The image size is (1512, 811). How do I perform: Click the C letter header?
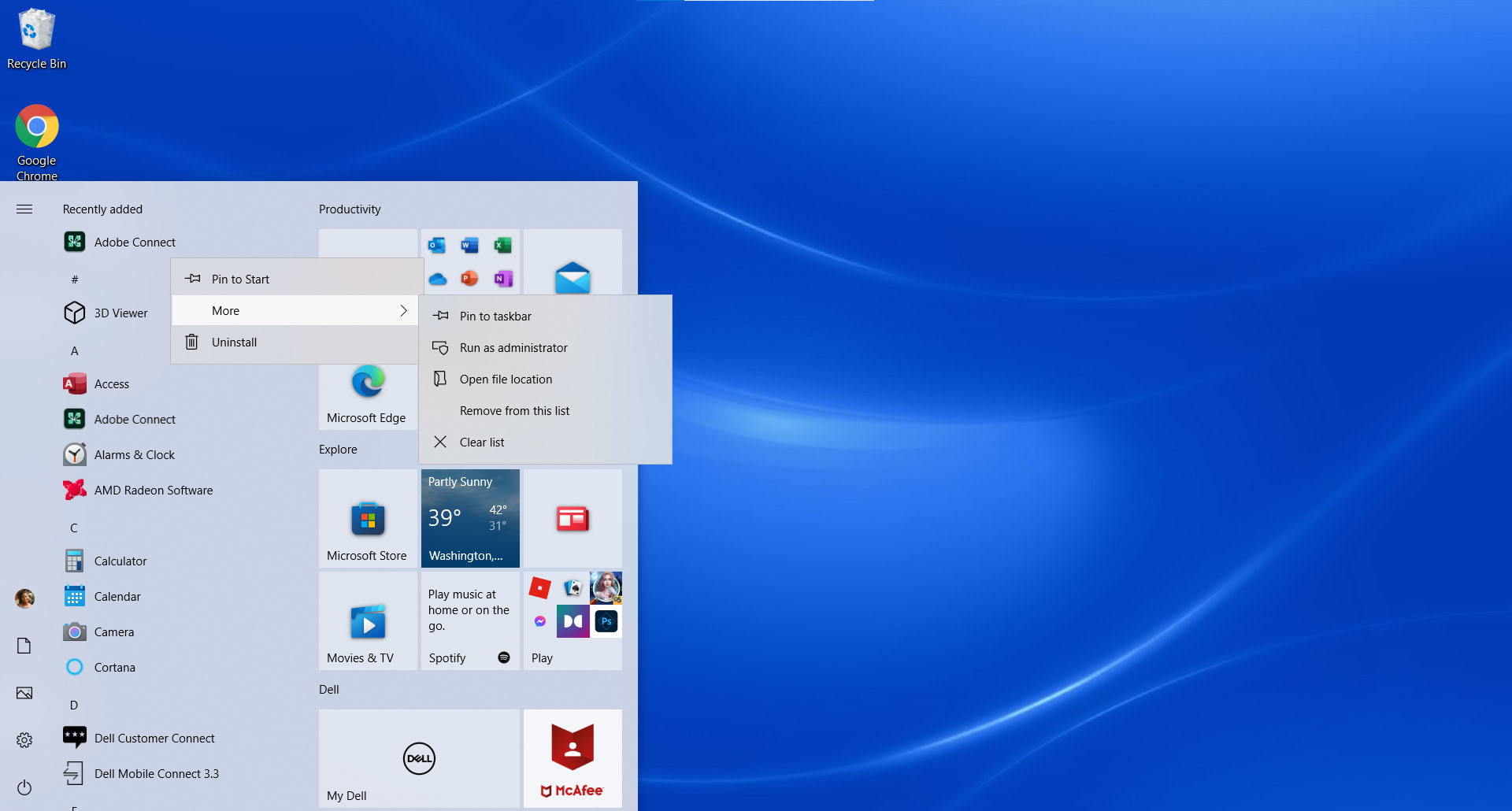coord(74,528)
